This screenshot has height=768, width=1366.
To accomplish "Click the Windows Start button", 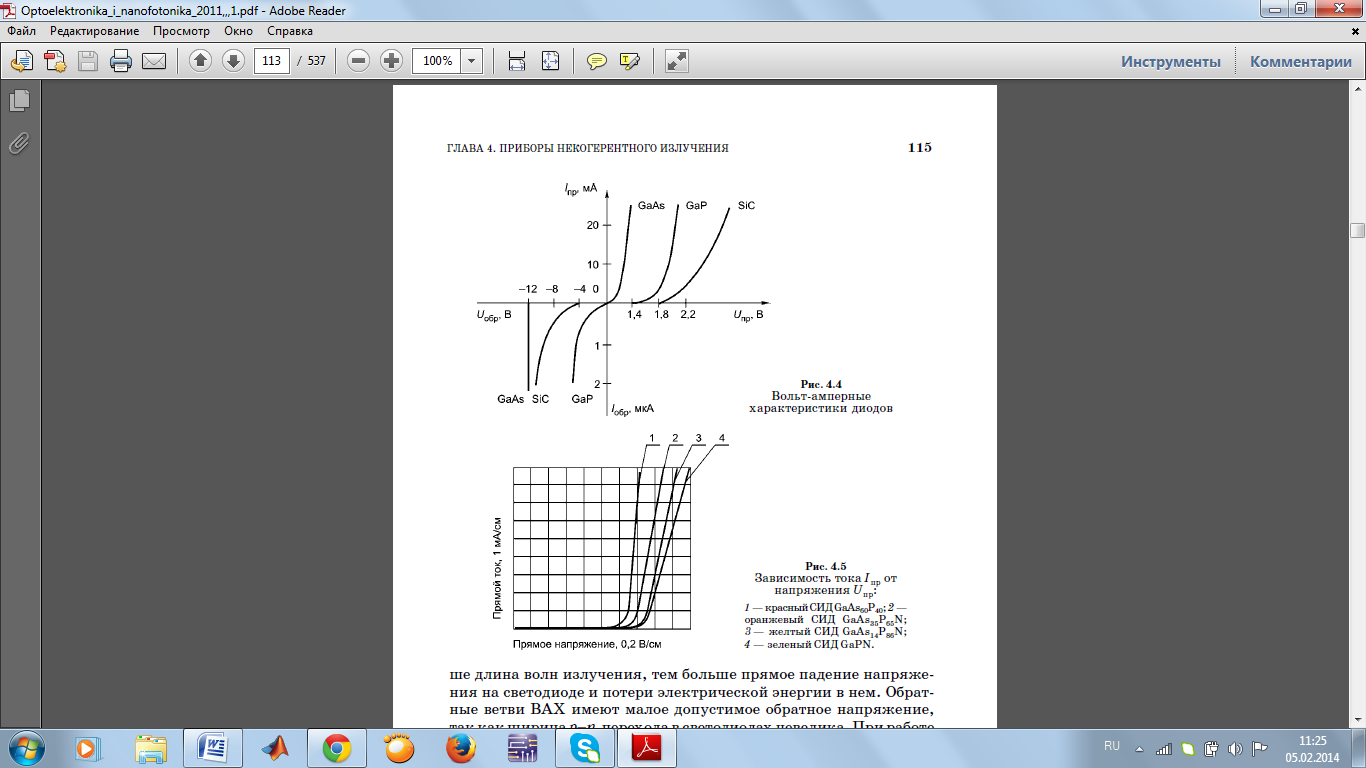I will tap(26, 747).
